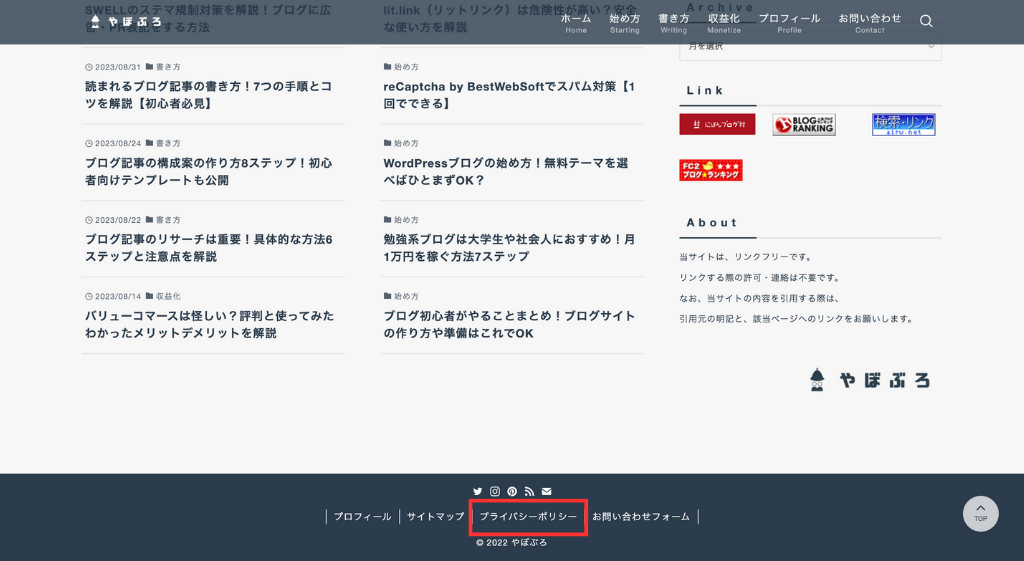1024x561 pixels.
Task: Click 始め方 tag above reCaptcha article
Action: [x=402, y=67]
